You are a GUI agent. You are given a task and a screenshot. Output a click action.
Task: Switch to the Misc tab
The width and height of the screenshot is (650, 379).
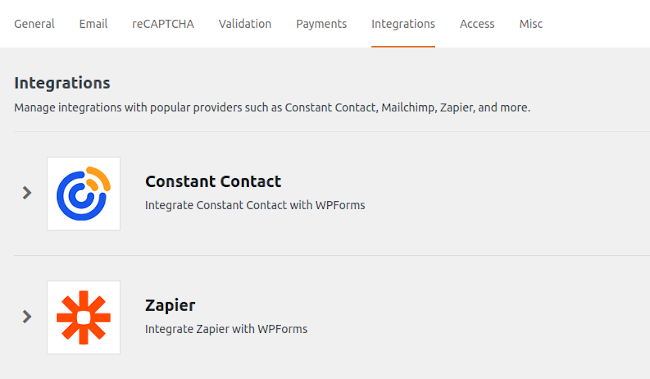click(531, 24)
